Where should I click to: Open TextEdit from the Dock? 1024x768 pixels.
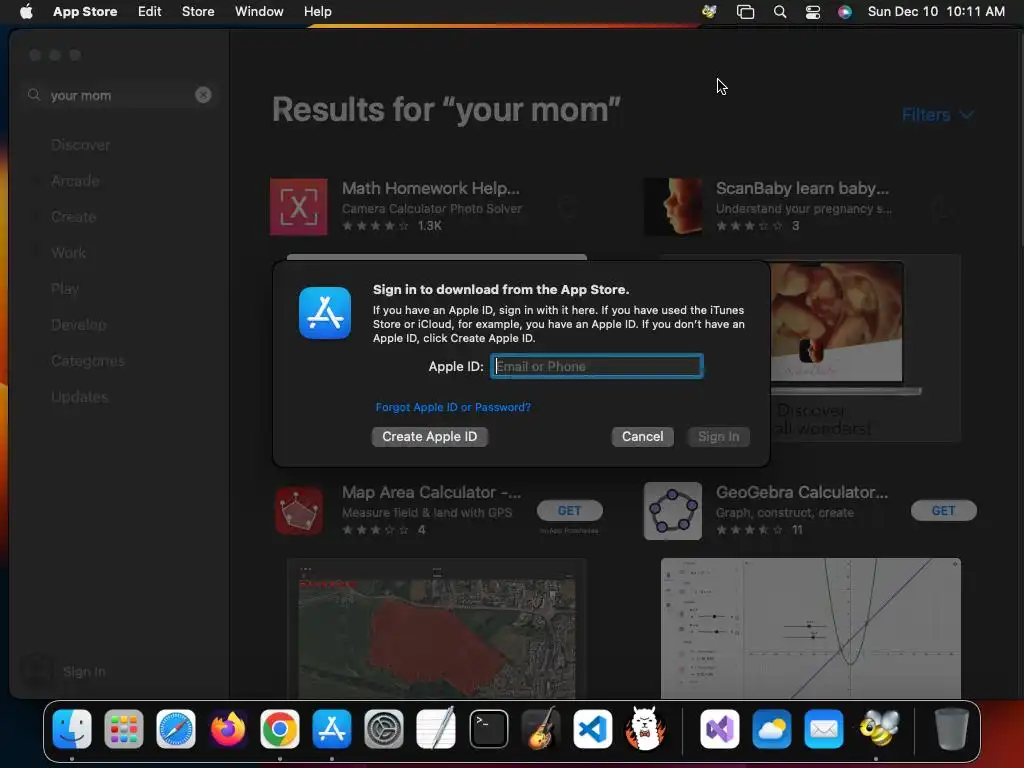tap(436, 729)
